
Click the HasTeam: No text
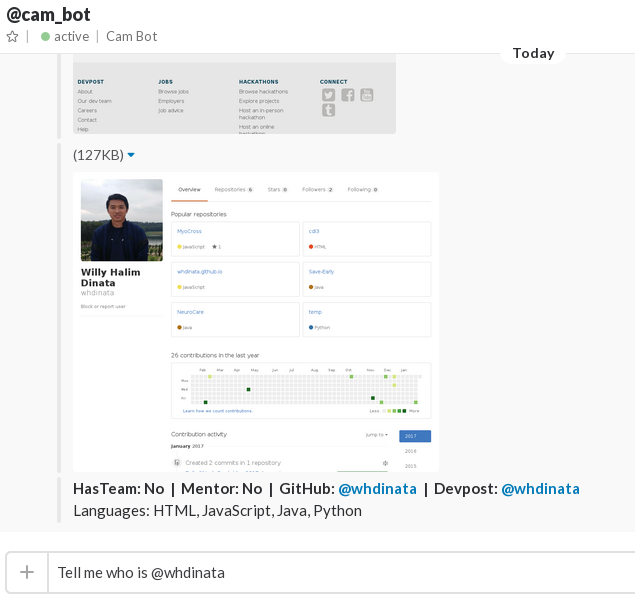119,489
